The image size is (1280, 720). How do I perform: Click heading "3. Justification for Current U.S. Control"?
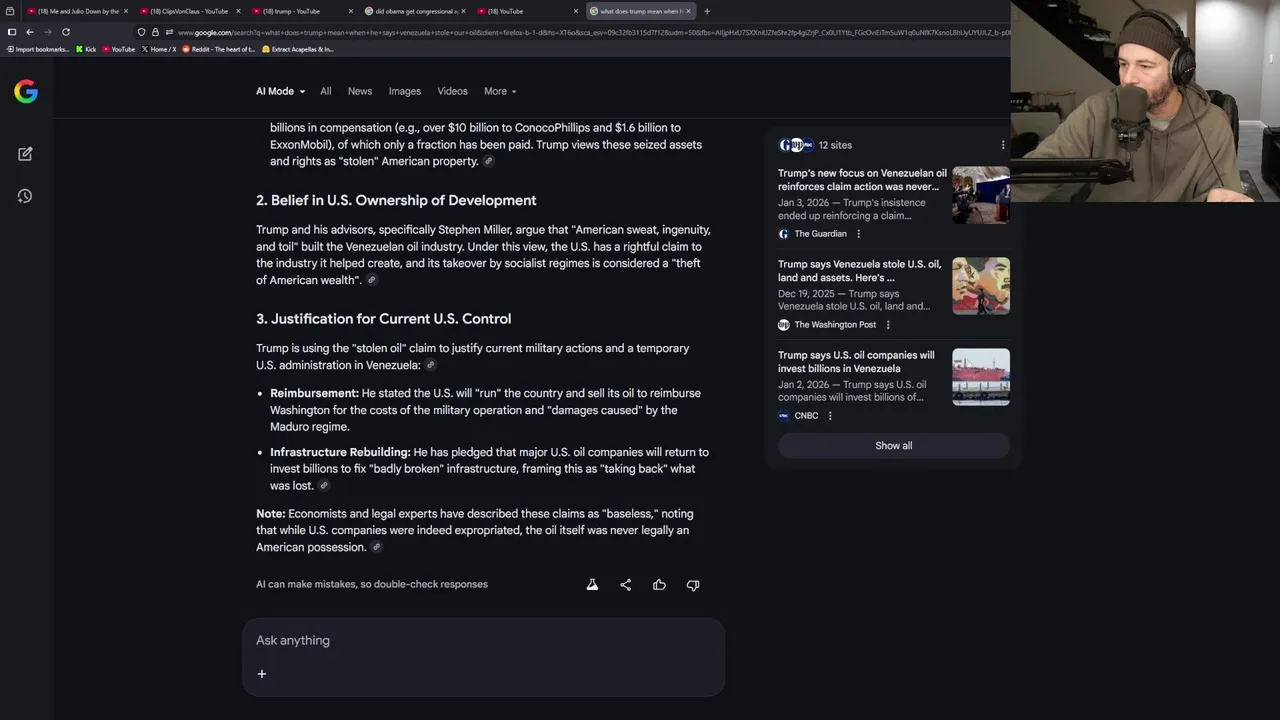point(383,319)
